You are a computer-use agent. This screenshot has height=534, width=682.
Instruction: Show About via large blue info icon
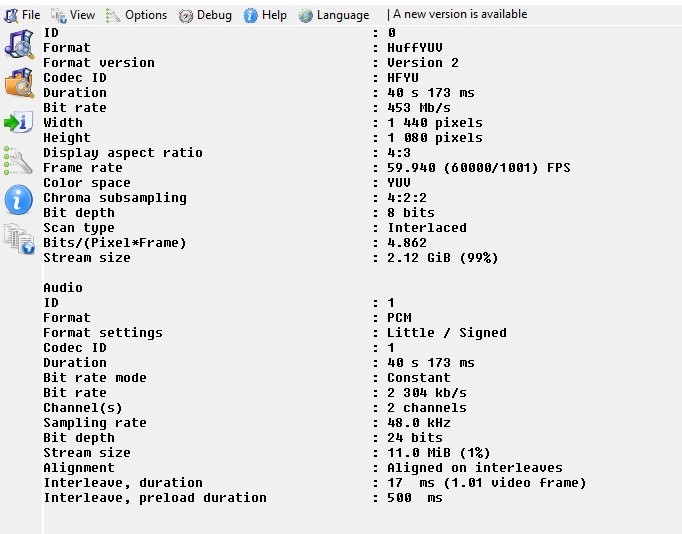(x=19, y=200)
